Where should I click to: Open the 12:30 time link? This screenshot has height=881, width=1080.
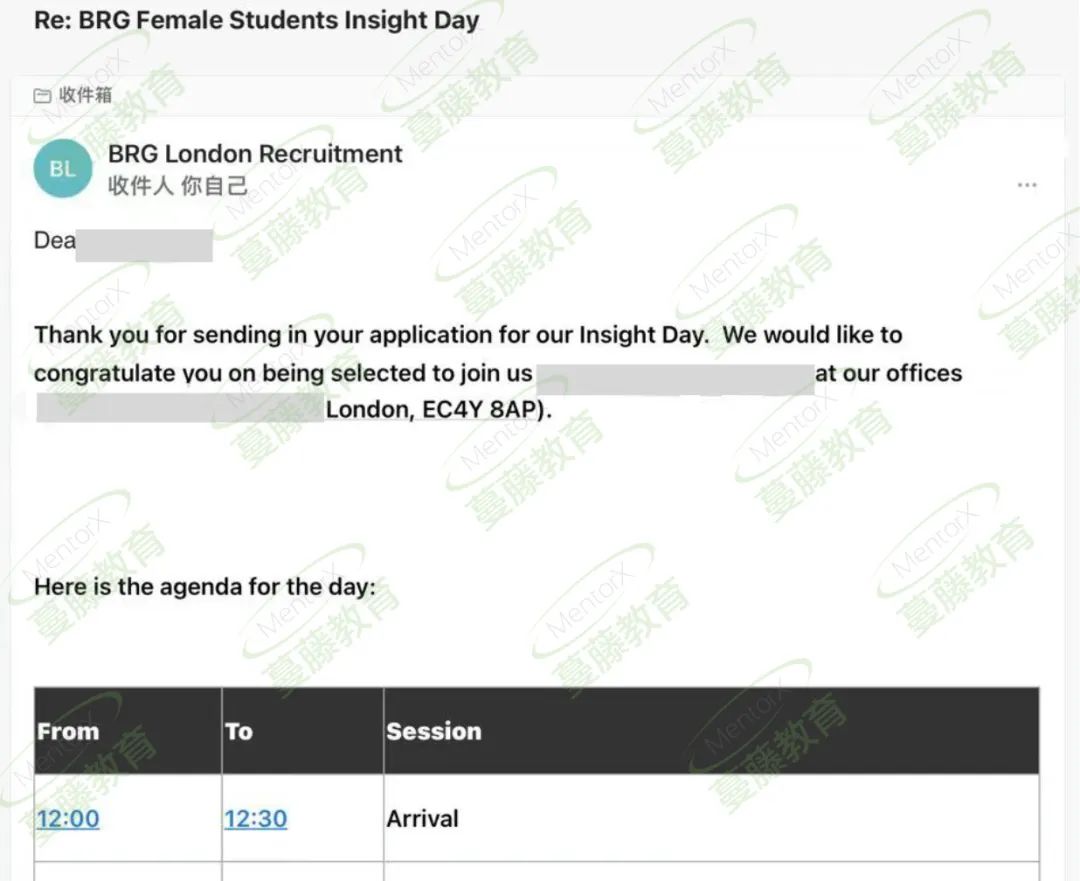(256, 818)
